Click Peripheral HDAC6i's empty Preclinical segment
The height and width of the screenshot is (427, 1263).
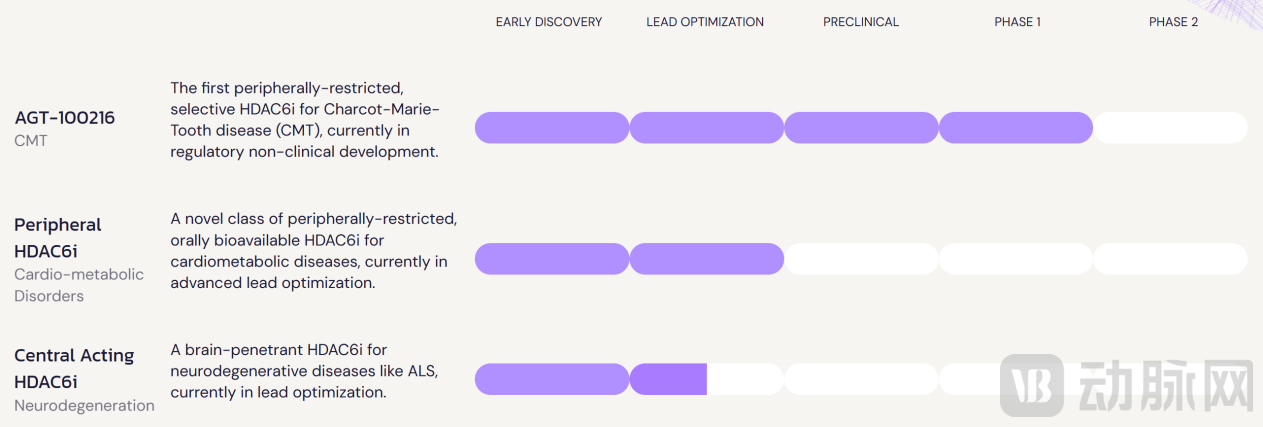point(861,259)
